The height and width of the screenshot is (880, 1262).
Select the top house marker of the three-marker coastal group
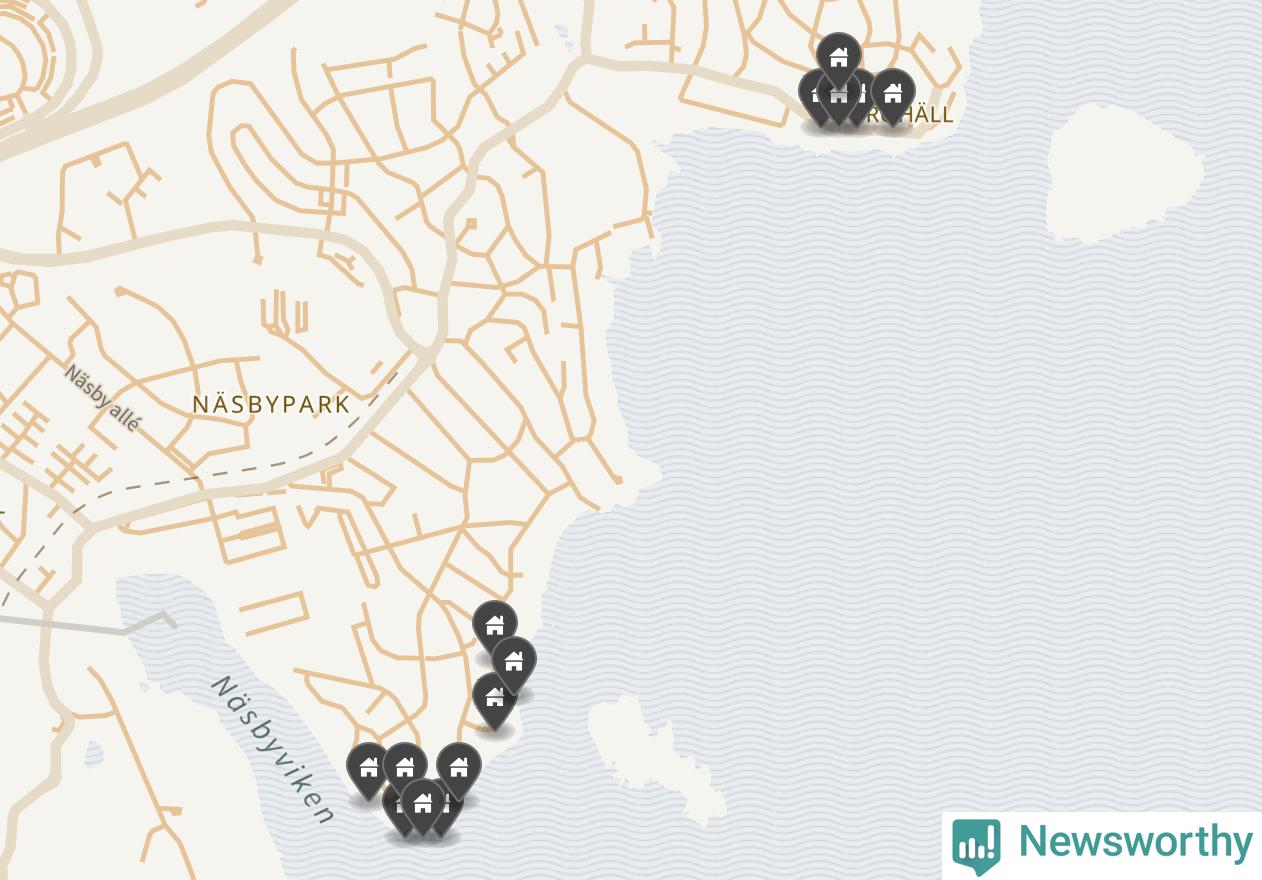[494, 626]
